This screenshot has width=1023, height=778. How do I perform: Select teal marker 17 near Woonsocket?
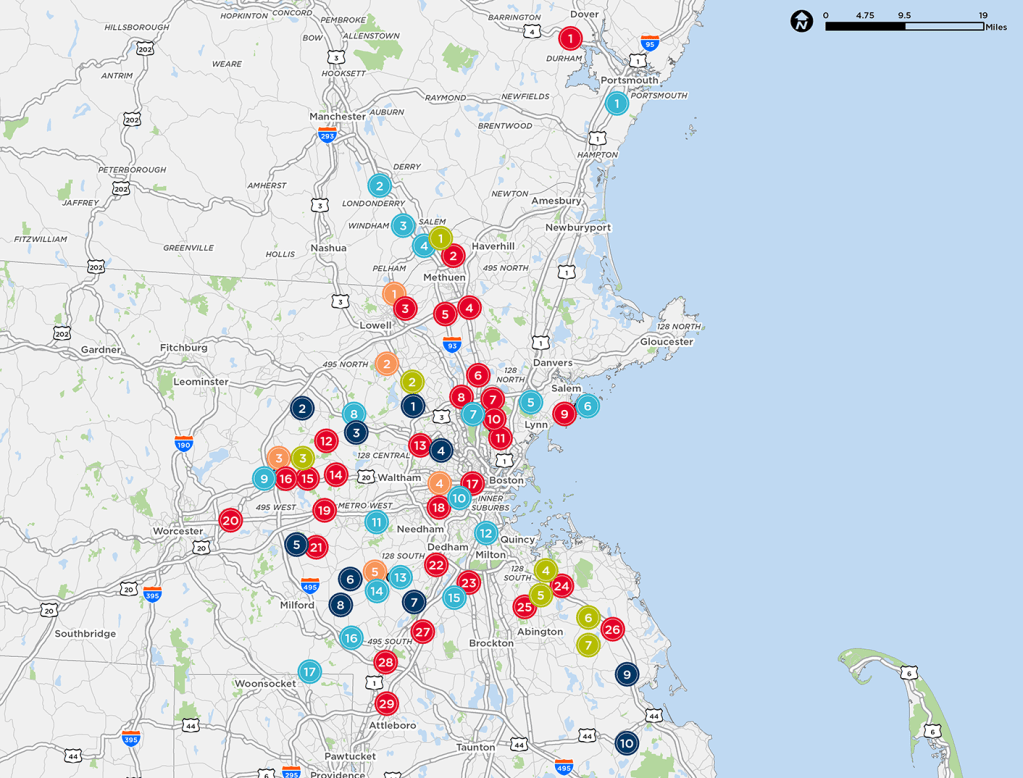pyautogui.click(x=309, y=672)
